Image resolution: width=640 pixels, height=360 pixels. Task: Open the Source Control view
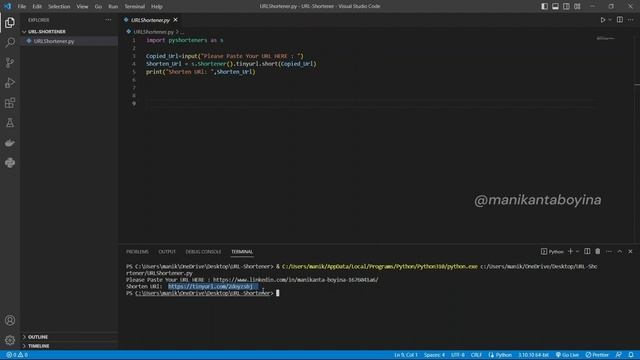(10, 62)
